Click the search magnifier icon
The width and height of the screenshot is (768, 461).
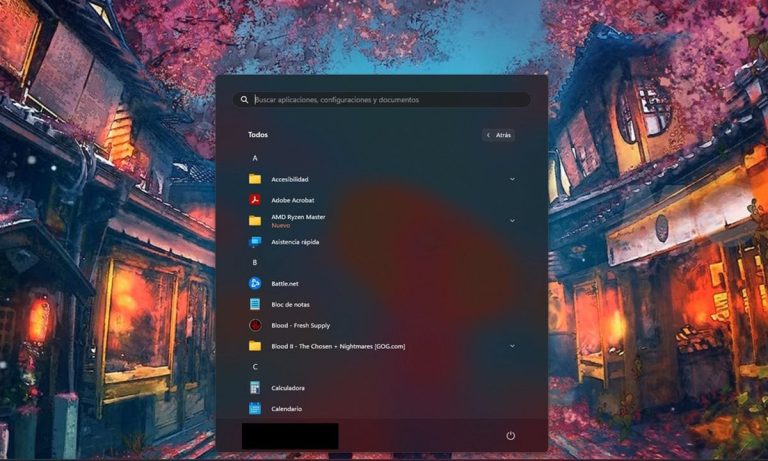(244, 100)
